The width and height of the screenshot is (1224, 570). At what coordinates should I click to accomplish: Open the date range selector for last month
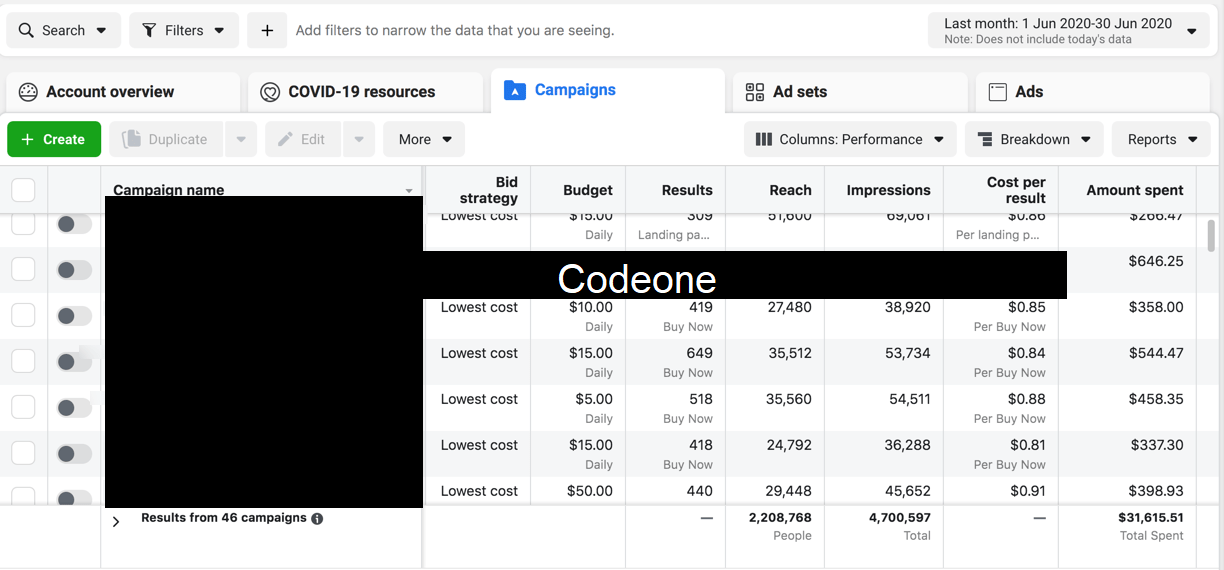point(1067,30)
